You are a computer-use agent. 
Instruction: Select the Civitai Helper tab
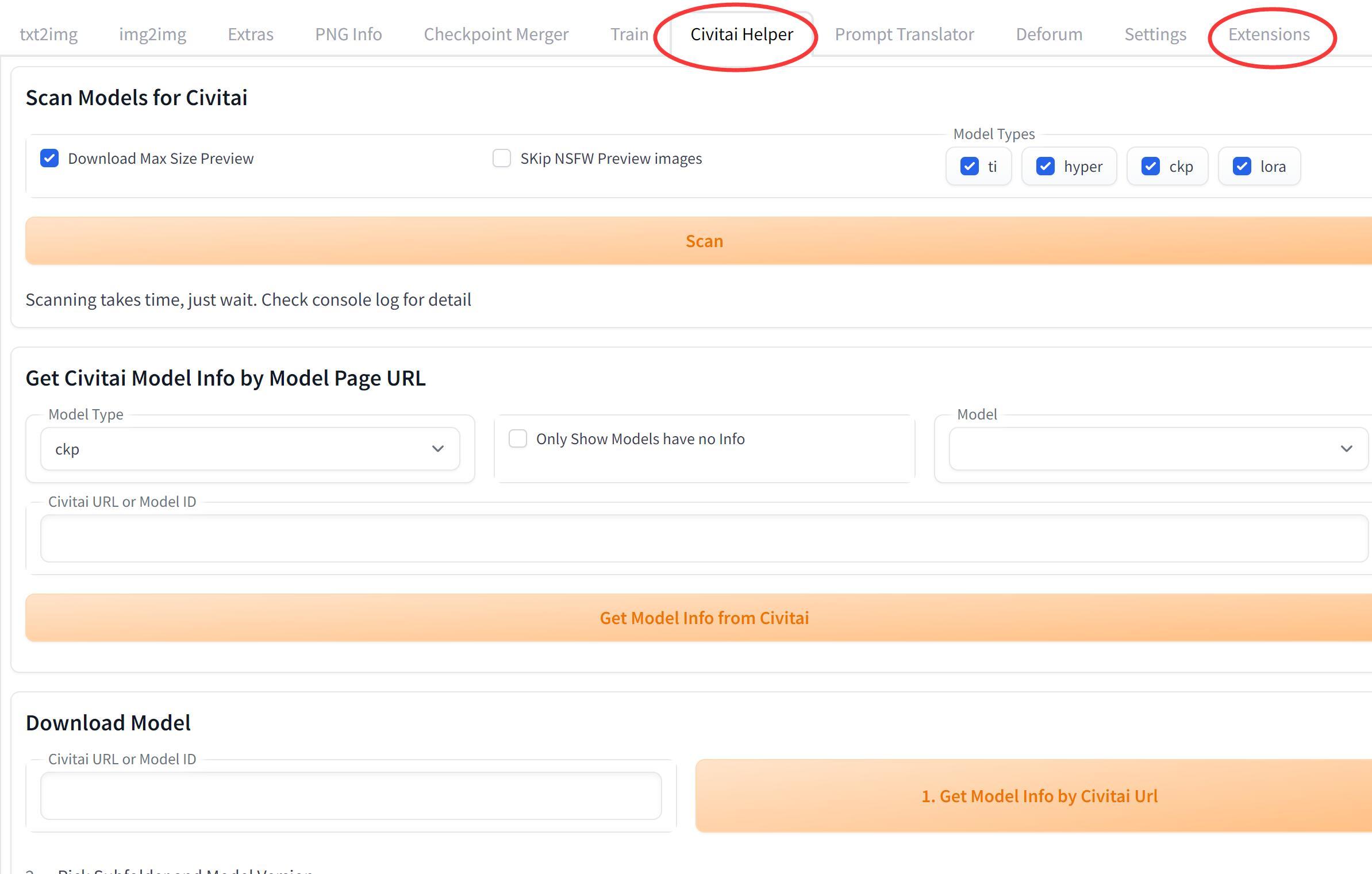741,34
